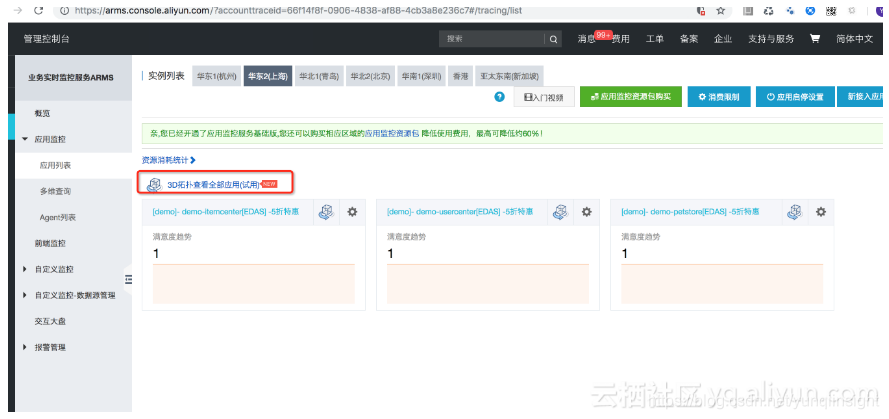Select 应用列表 in sidebar
Viewport: 889px width, 419px height.
click(55, 166)
